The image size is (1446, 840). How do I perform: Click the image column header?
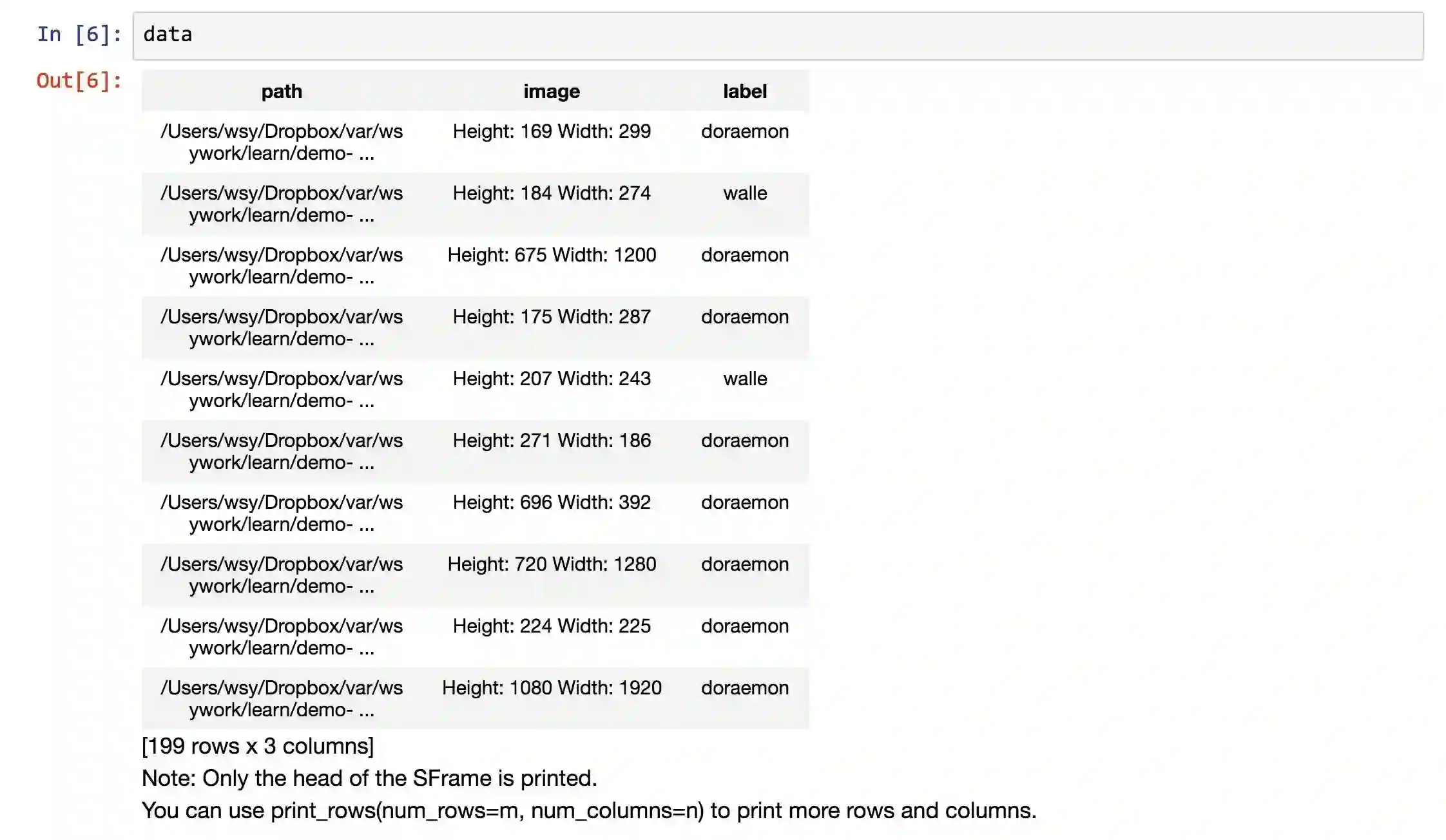(x=552, y=91)
